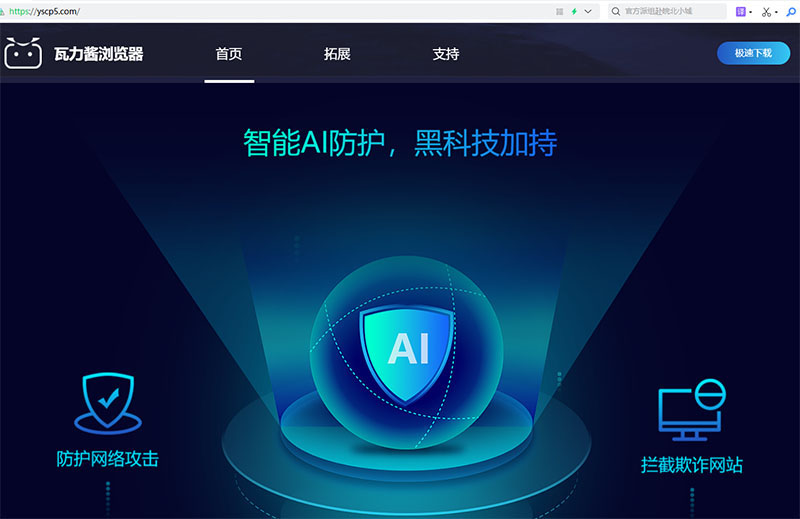The height and width of the screenshot is (519, 800).
Task: Click the 极速下载 button
Action: 754,53
